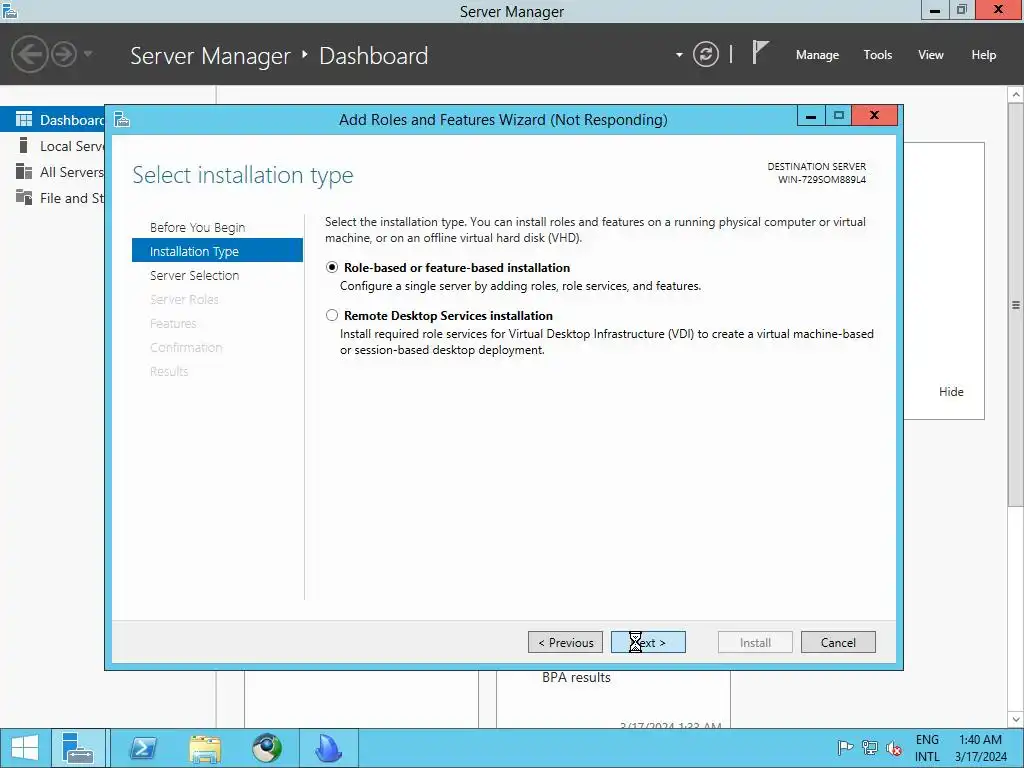Viewport: 1024px width, 768px height.
Task: Open the browser icon in the taskbar
Action: click(267, 748)
